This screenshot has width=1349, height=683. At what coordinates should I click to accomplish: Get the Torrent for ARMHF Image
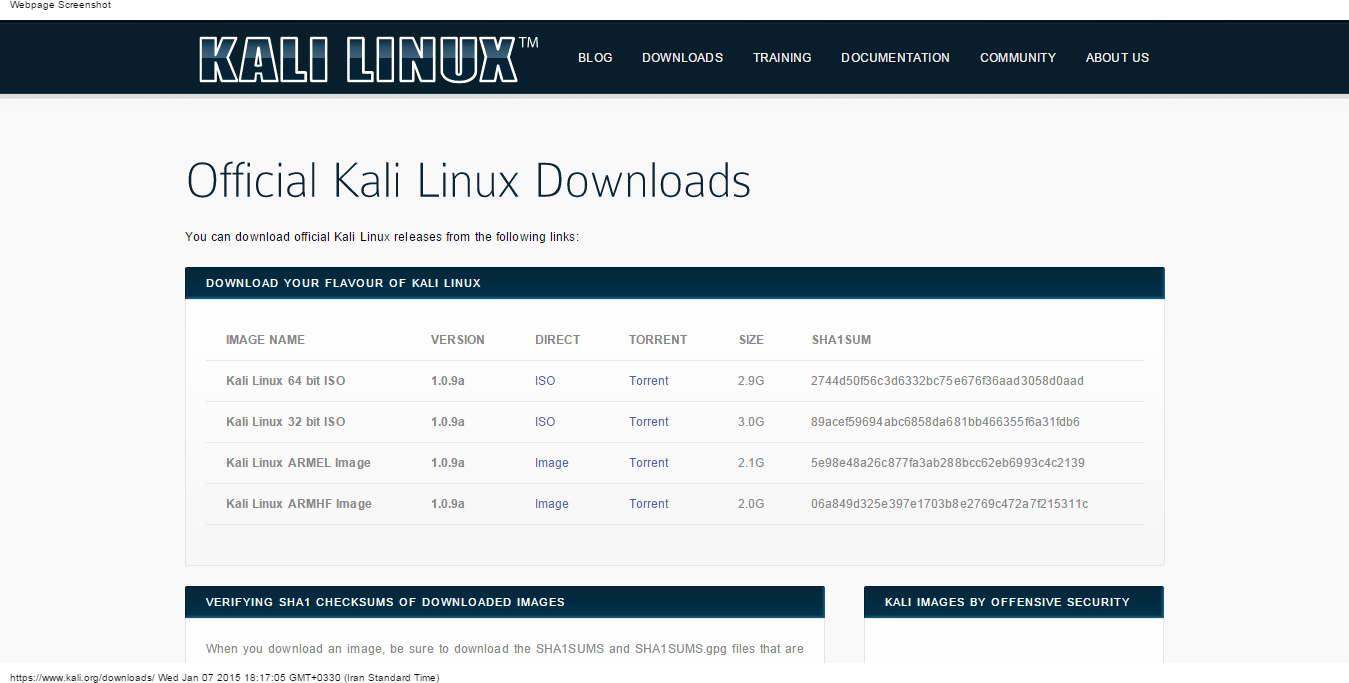tap(649, 504)
